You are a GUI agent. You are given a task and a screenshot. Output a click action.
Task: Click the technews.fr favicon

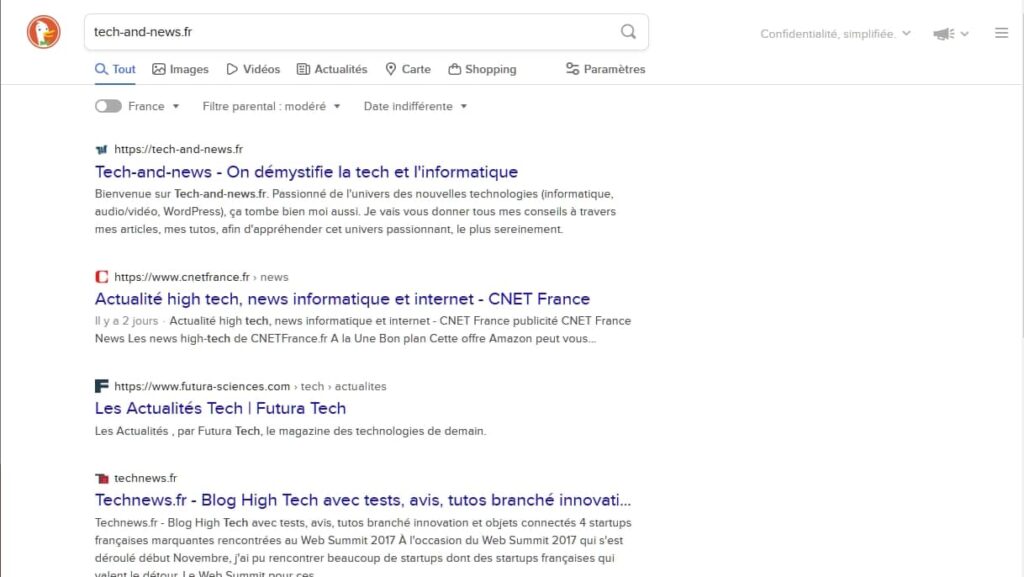[x=100, y=477]
